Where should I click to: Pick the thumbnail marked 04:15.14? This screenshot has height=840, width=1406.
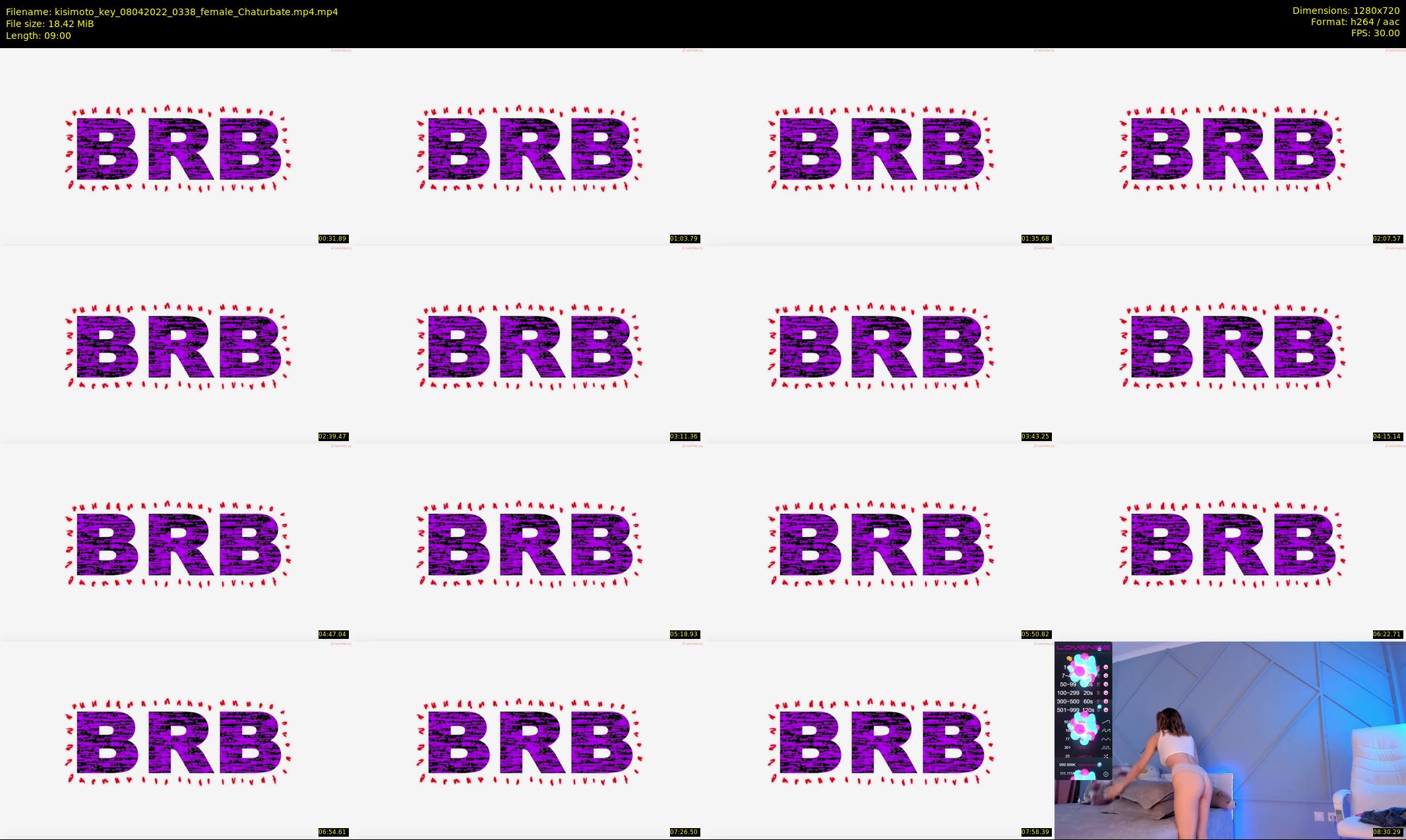click(1230, 344)
